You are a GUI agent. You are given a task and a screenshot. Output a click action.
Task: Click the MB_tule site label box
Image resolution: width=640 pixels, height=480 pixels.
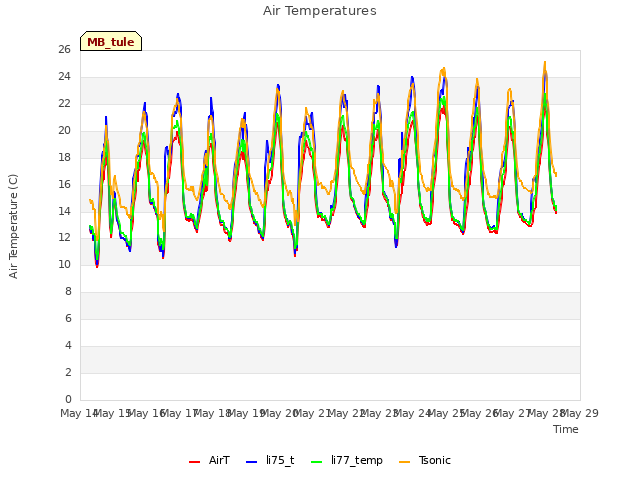point(111,41)
